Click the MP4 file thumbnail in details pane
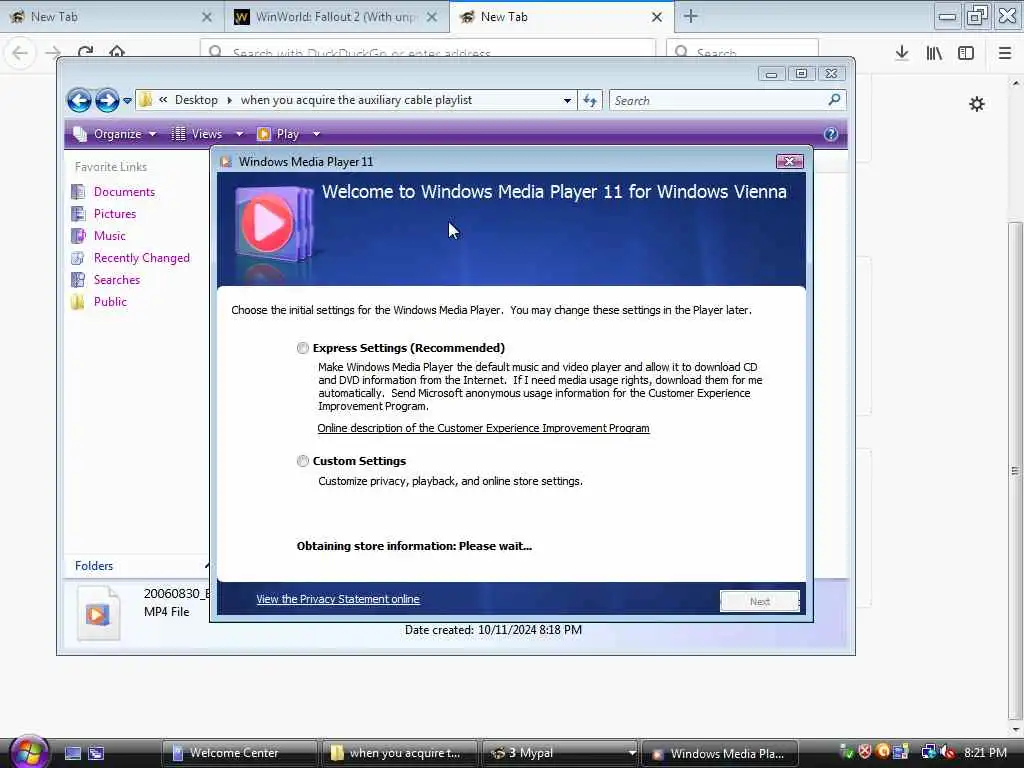Viewport: 1024px width, 768px height. pos(98,613)
